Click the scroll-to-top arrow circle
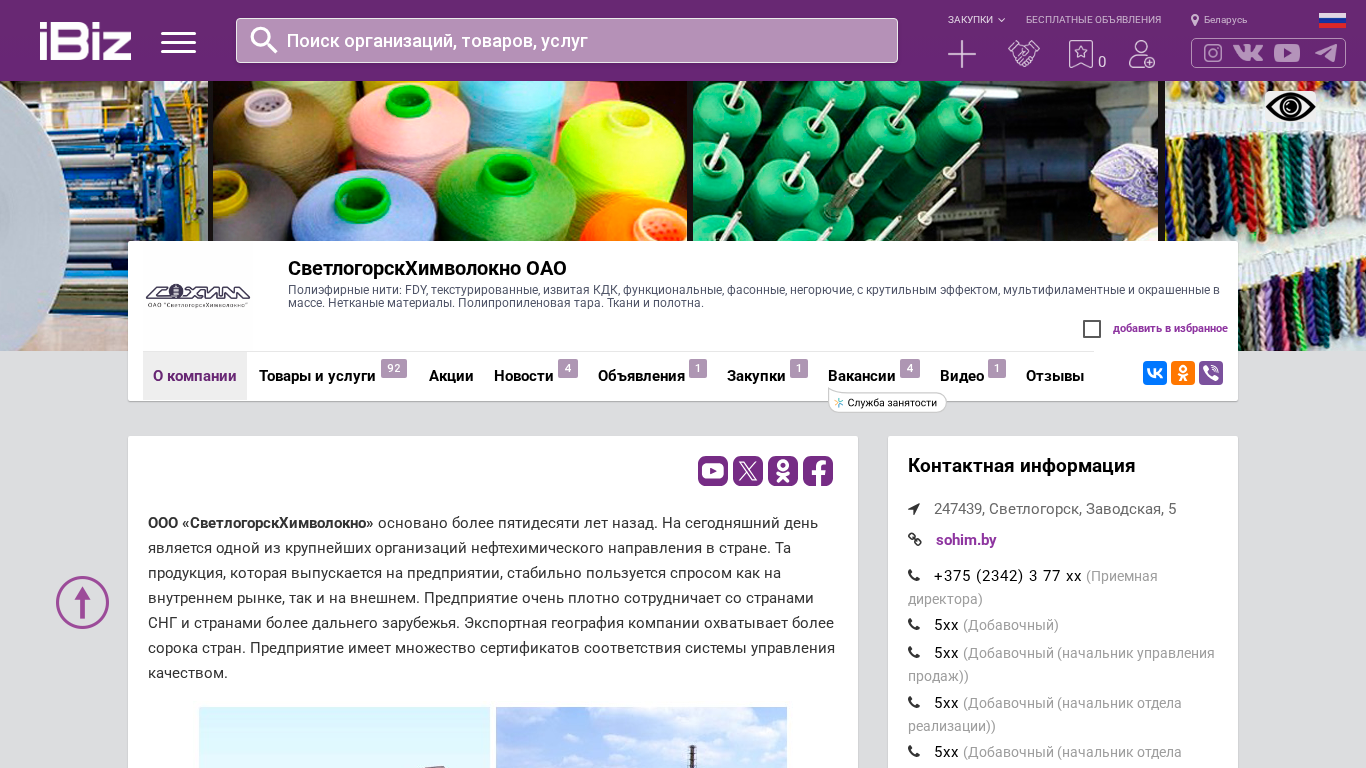 click(x=82, y=602)
